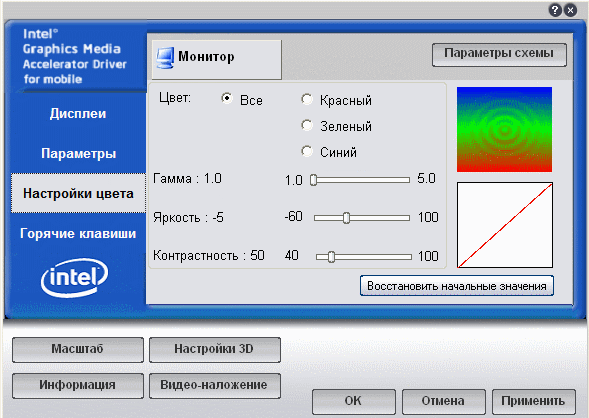Open Настройки 3D
The width and height of the screenshot is (589, 418).
pyautogui.click(x=215, y=350)
